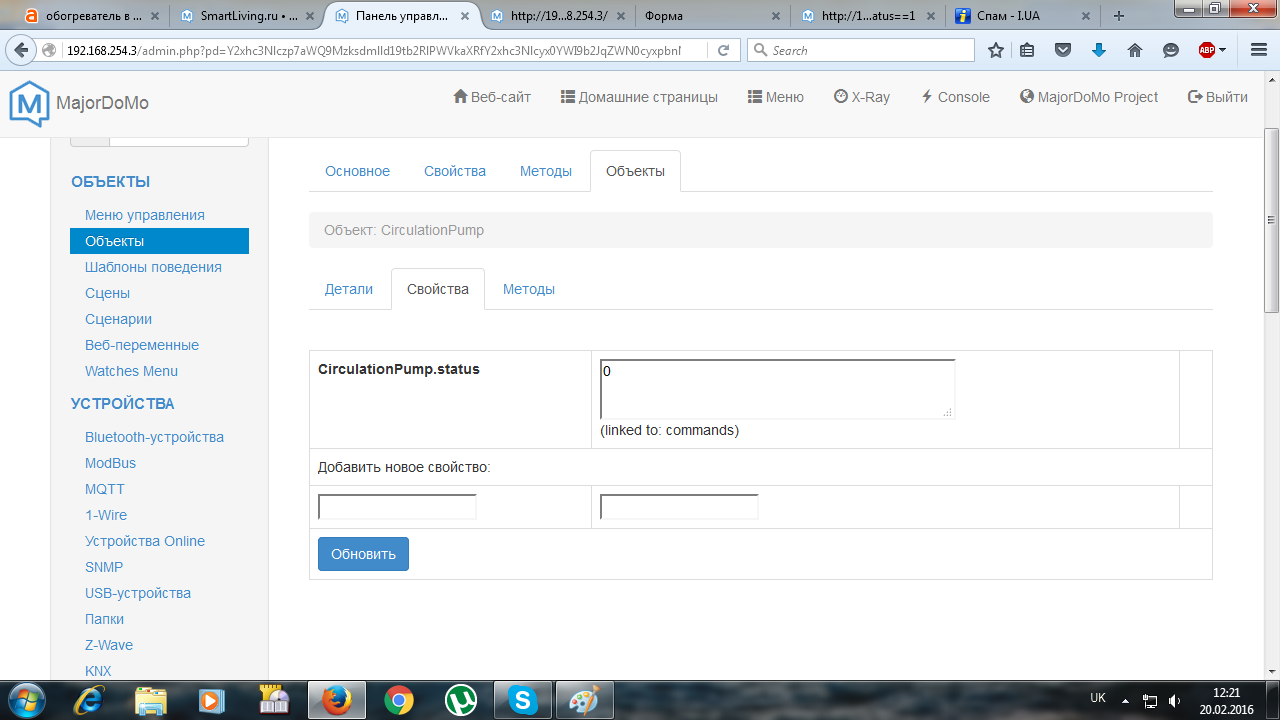The width and height of the screenshot is (1280, 720).
Task: Open the object's Методы tab
Action: pyautogui.click(x=529, y=289)
